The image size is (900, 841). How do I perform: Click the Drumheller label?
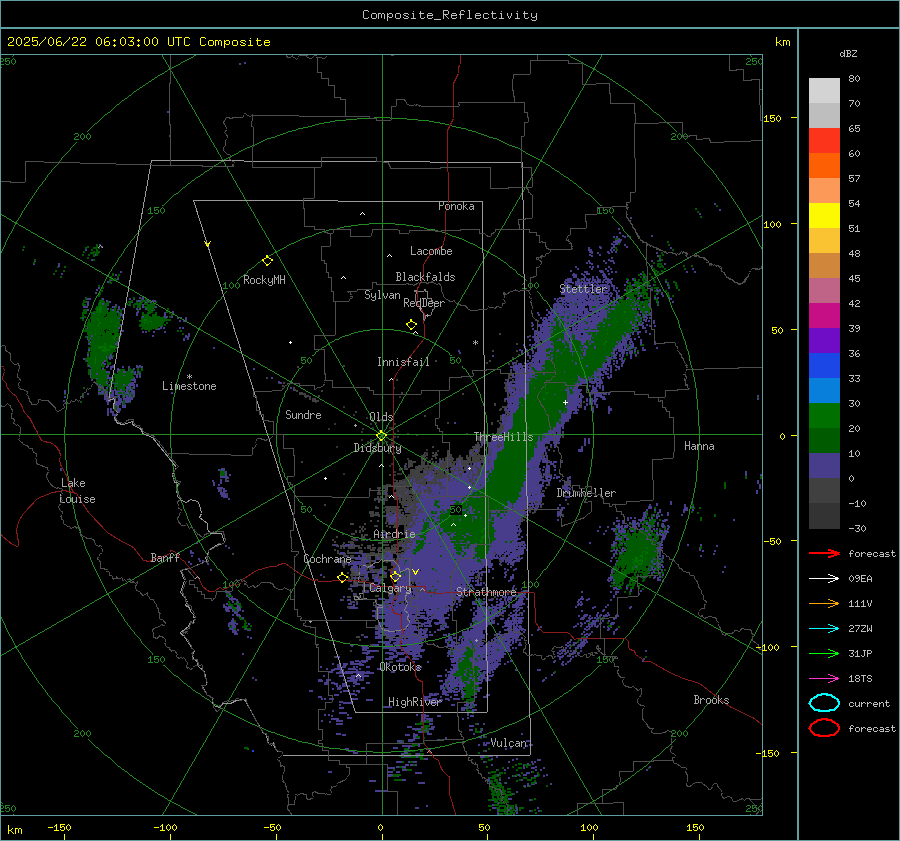[x=586, y=493]
